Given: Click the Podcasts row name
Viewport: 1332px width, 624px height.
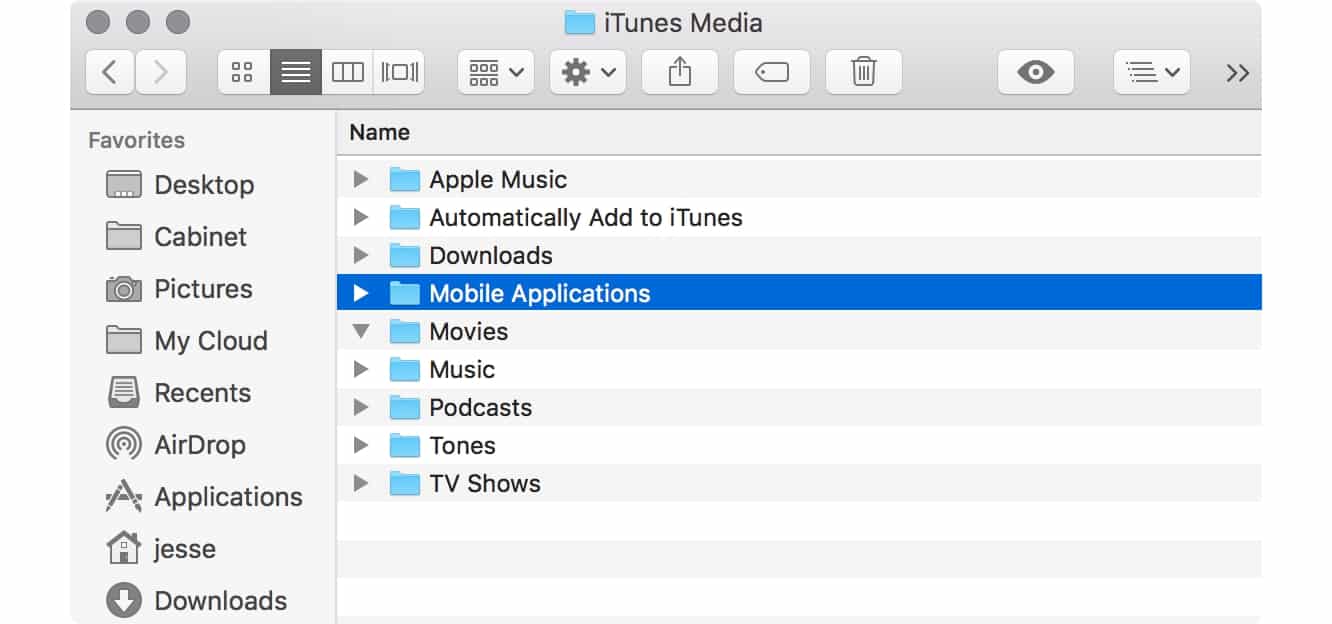Looking at the screenshot, I should tap(481, 408).
